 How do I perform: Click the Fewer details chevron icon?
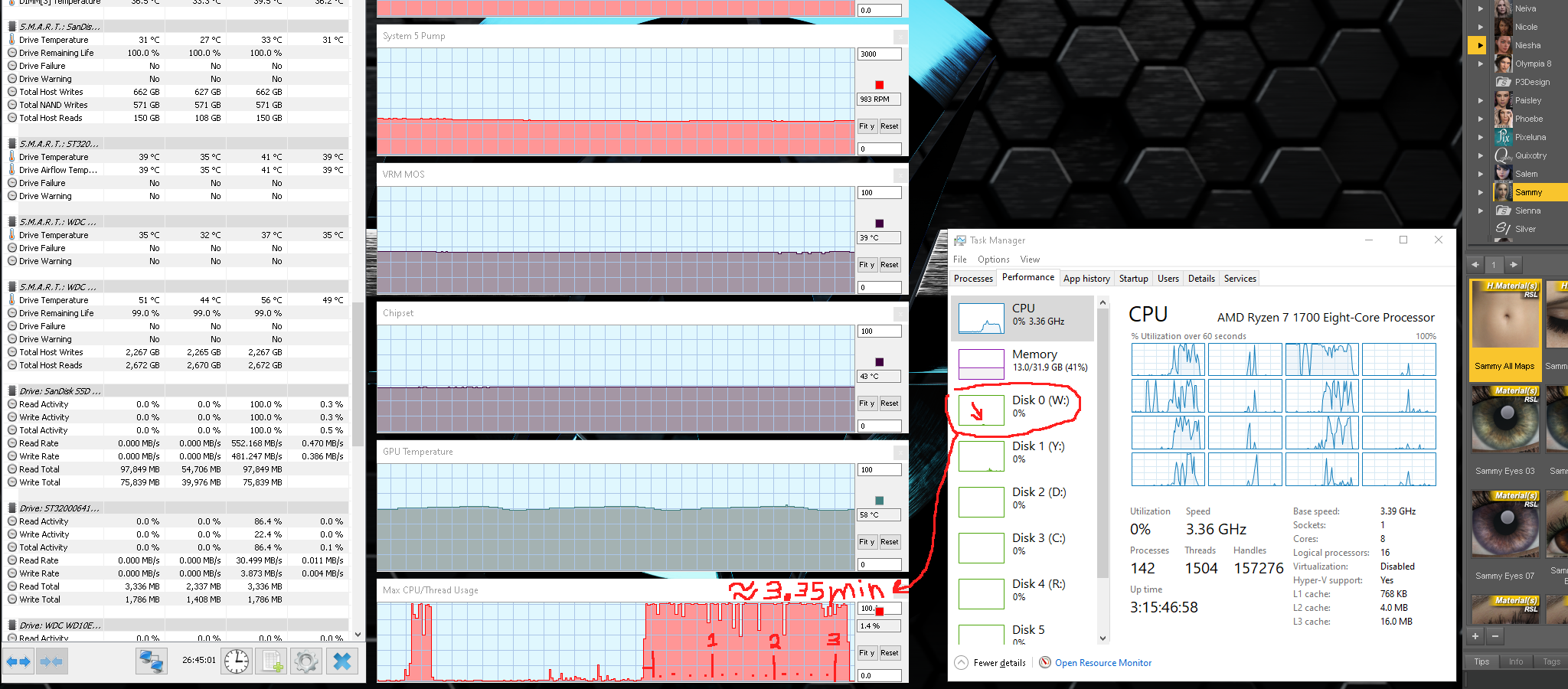961,662
